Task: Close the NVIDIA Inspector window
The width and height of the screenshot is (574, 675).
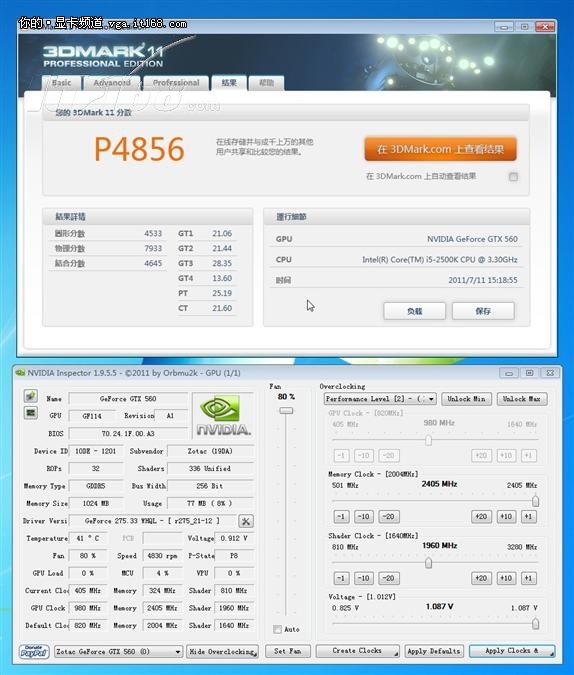Action: pyautogui.click(x=550, y=373)
